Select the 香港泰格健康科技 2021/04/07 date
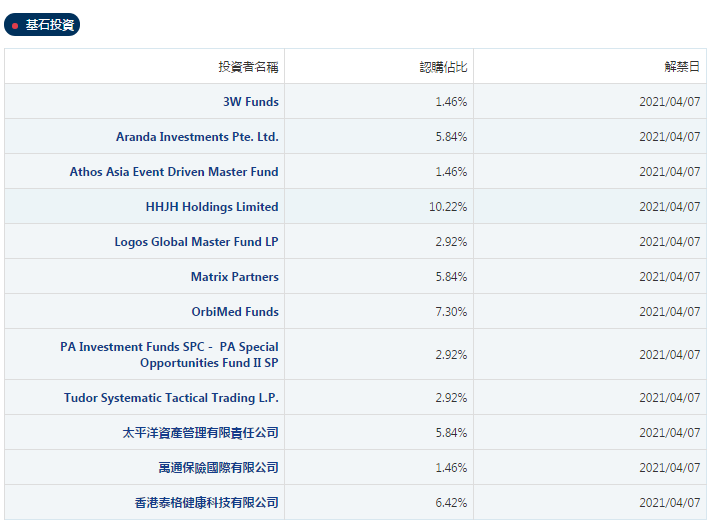Image resolution: width=713 pixels, height=531 pixels. (670, 502)
